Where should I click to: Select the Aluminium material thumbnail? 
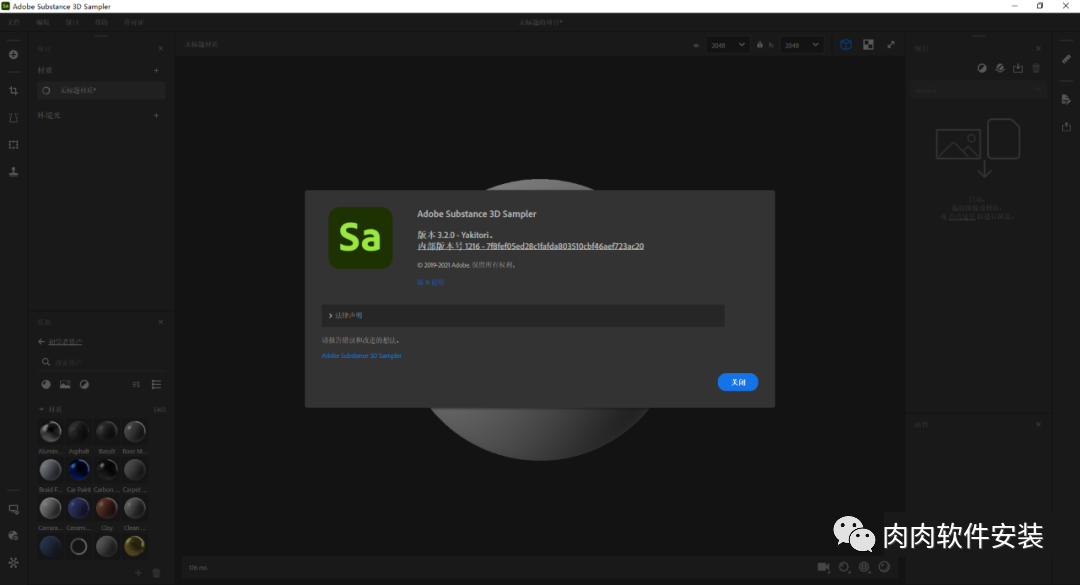pos(50,432)
